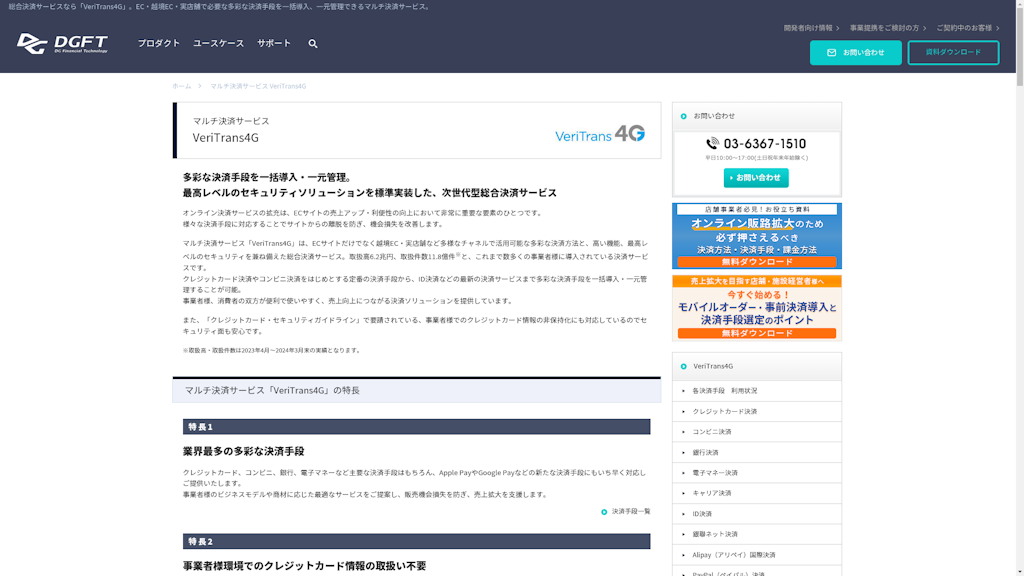Open the サポート menu
Viewport: 1024px width, 576px height.
point(274,44)
